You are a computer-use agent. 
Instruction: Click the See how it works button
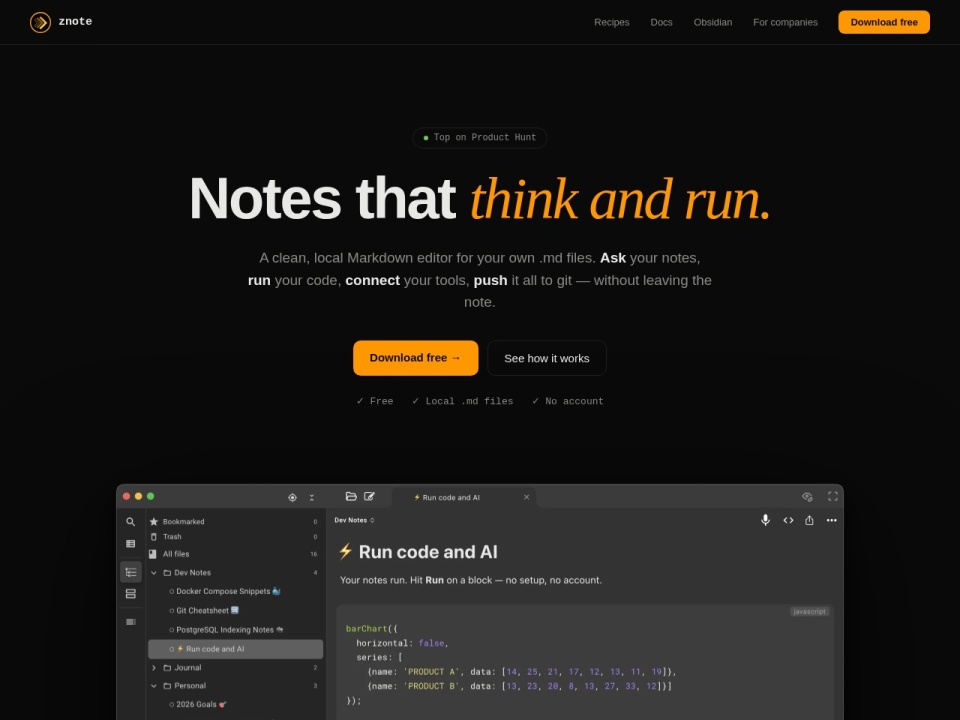point(547,358)
